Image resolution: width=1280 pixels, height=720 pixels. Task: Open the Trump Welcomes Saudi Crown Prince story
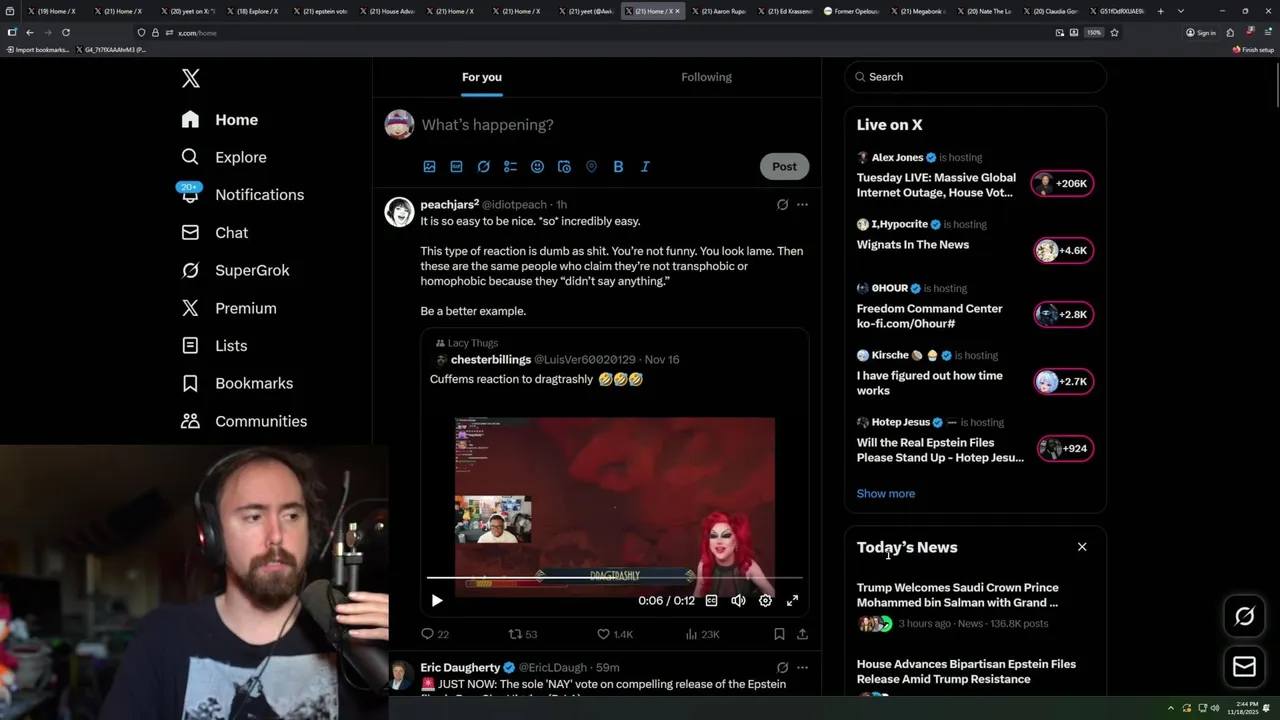957,595
